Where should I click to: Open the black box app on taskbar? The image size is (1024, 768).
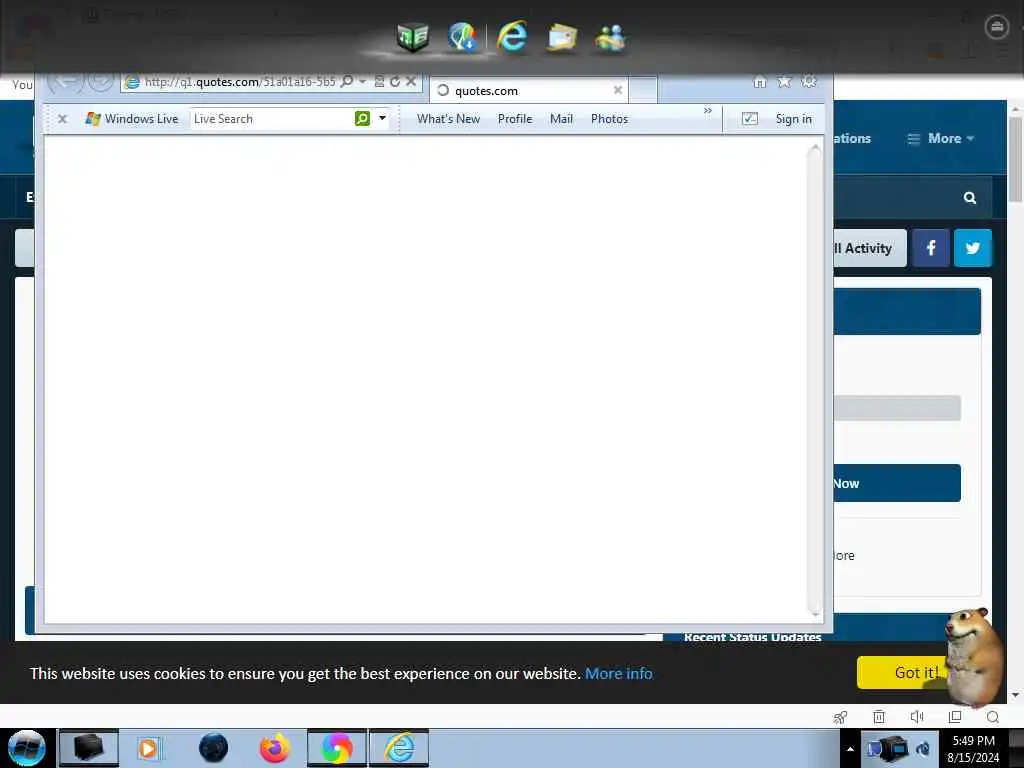[x=89, y=748]
